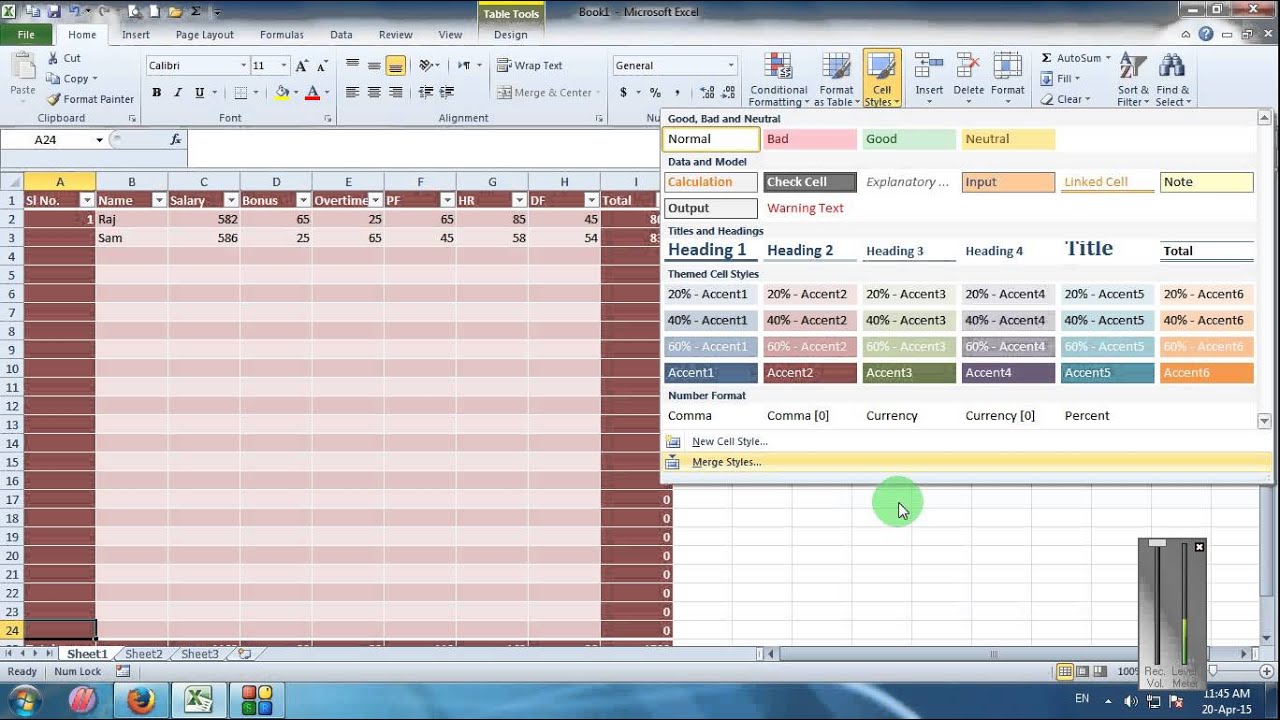Viewport: 1280px width, 720px height.
Task: Apply the red Font Color button
Action: tap(312, 93)
